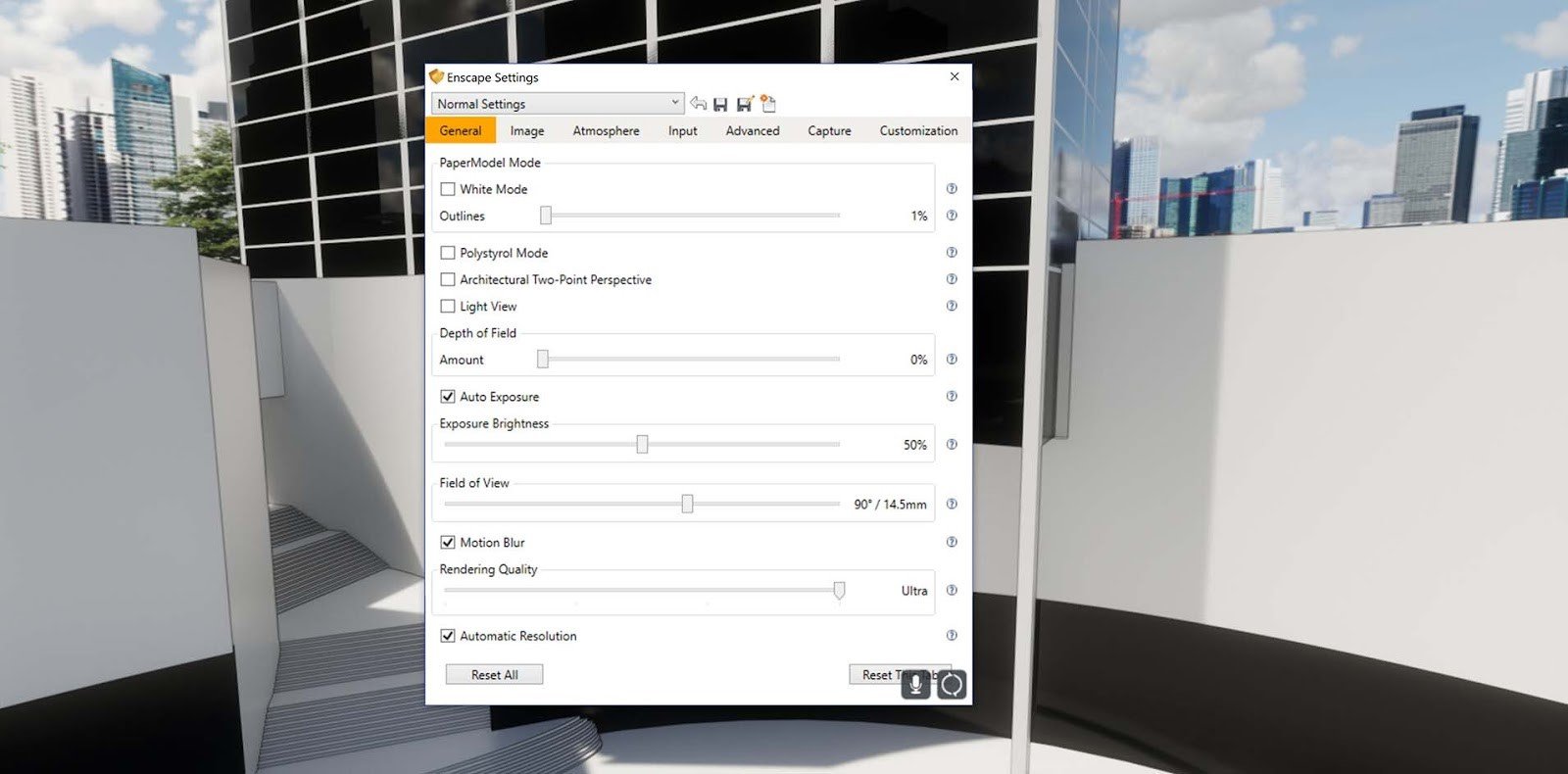Enable the White Mode checkbox
Screen dimensions: 1568x774
click(x=448, y=189)
